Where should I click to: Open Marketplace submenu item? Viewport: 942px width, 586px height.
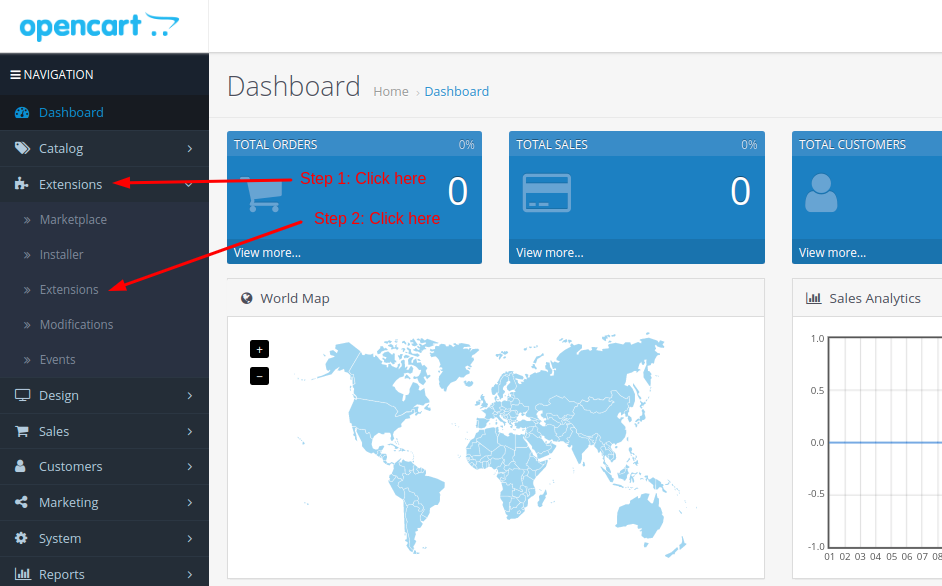tap(73, 219)
